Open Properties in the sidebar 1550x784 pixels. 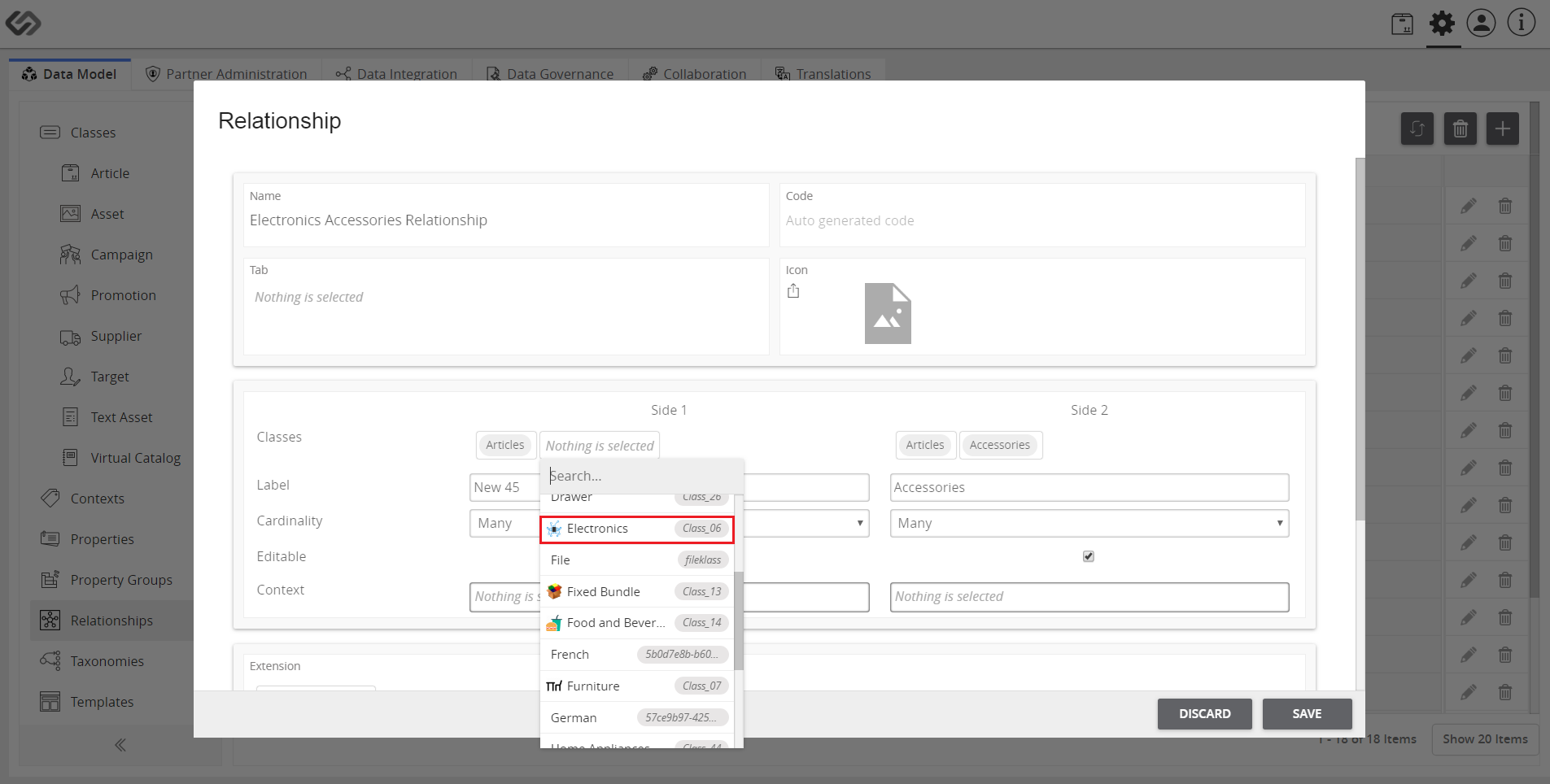(102, 539)
